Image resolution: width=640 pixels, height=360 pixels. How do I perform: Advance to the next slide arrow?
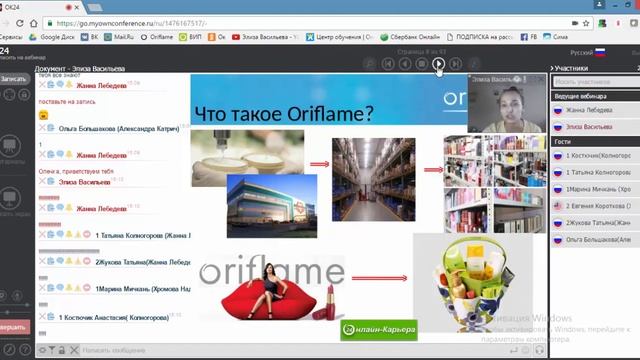point(439,64)
